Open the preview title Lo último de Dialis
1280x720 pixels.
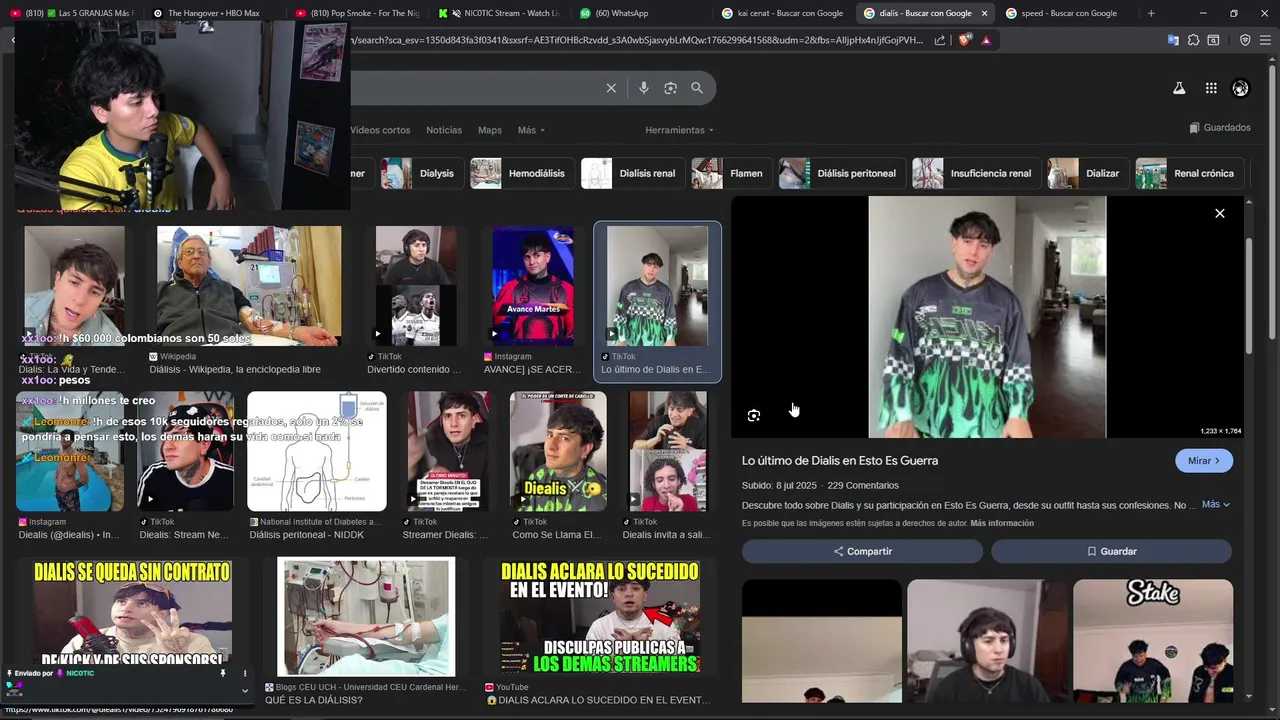pyautogui.click(x=840, y=461)
